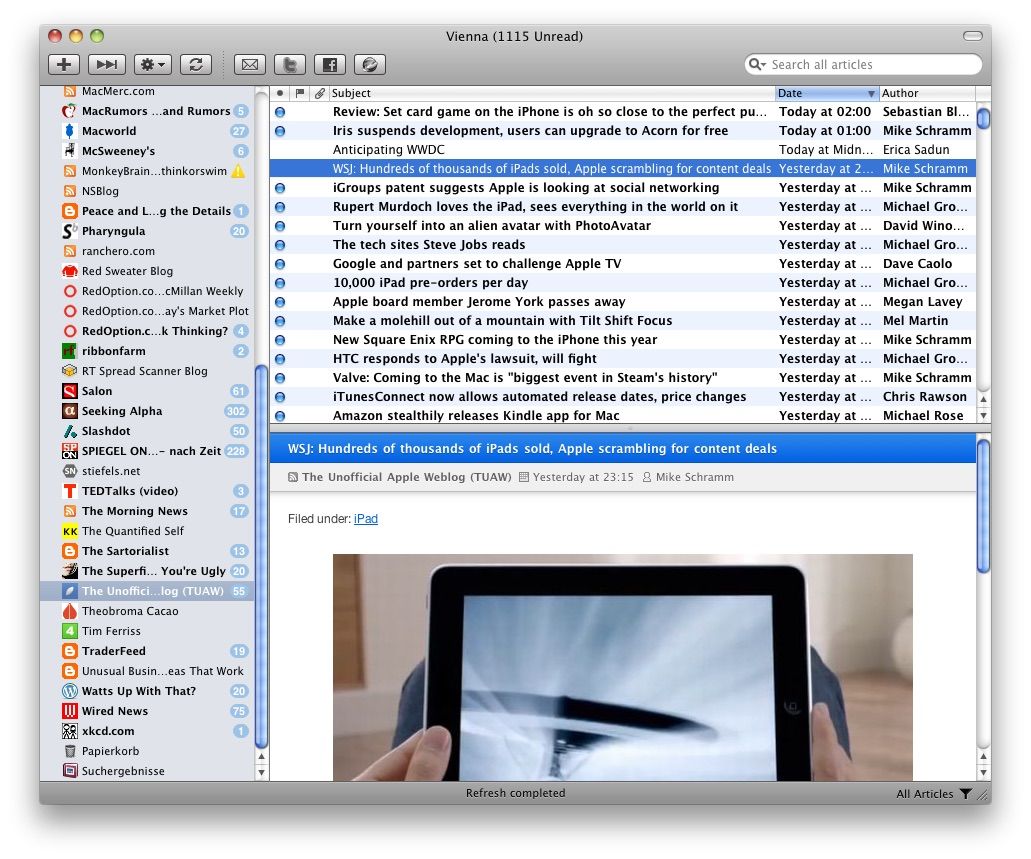Toggle the unread dot for the iGroups patent article

[280, 188]
